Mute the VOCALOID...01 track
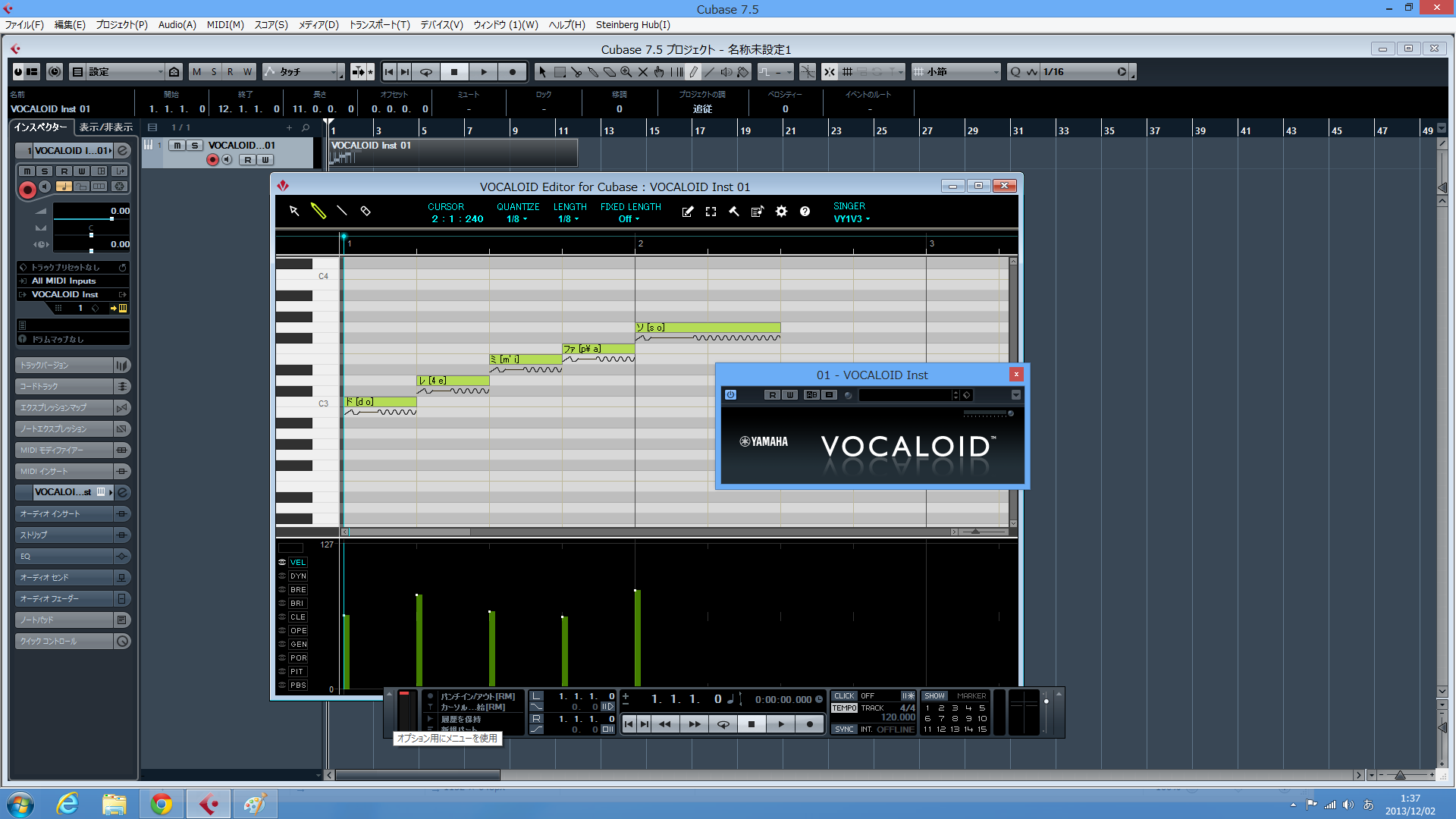Viewport: 1456px width, 819px height. [x=177, y=145]
